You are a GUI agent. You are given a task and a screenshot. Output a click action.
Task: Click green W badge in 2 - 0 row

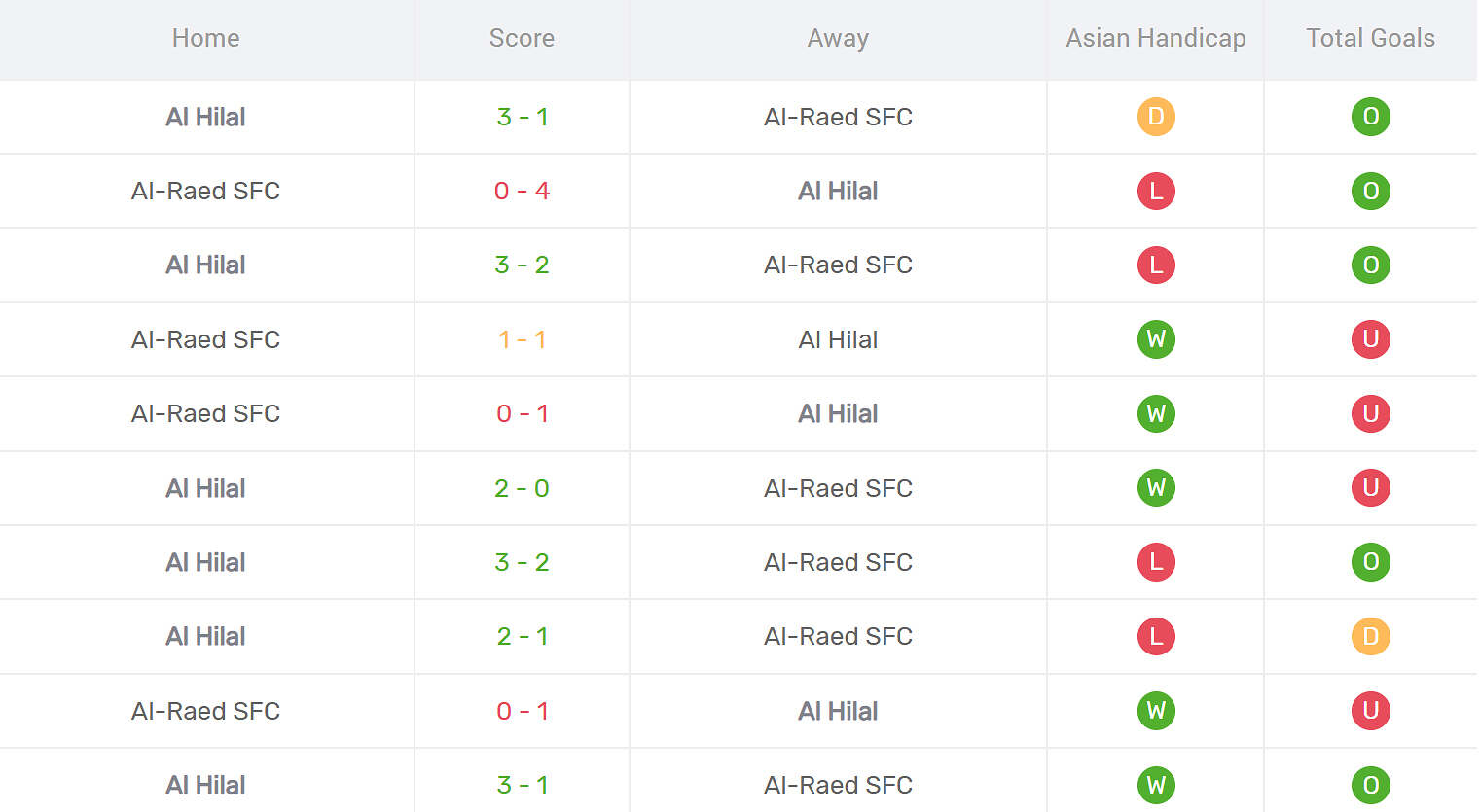tap(1156, 488)
